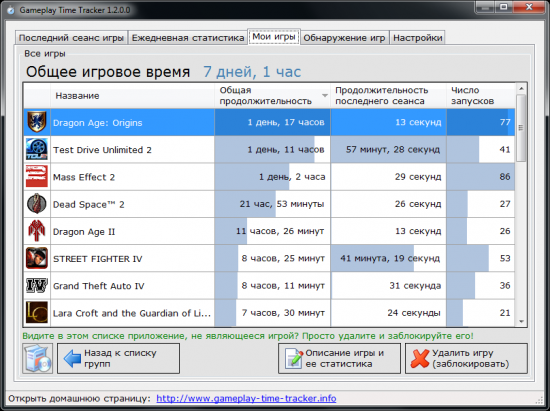Click the 7 часов, 30 минут cell
Screen dimensions: 550x411
click(x=272, y=312)
